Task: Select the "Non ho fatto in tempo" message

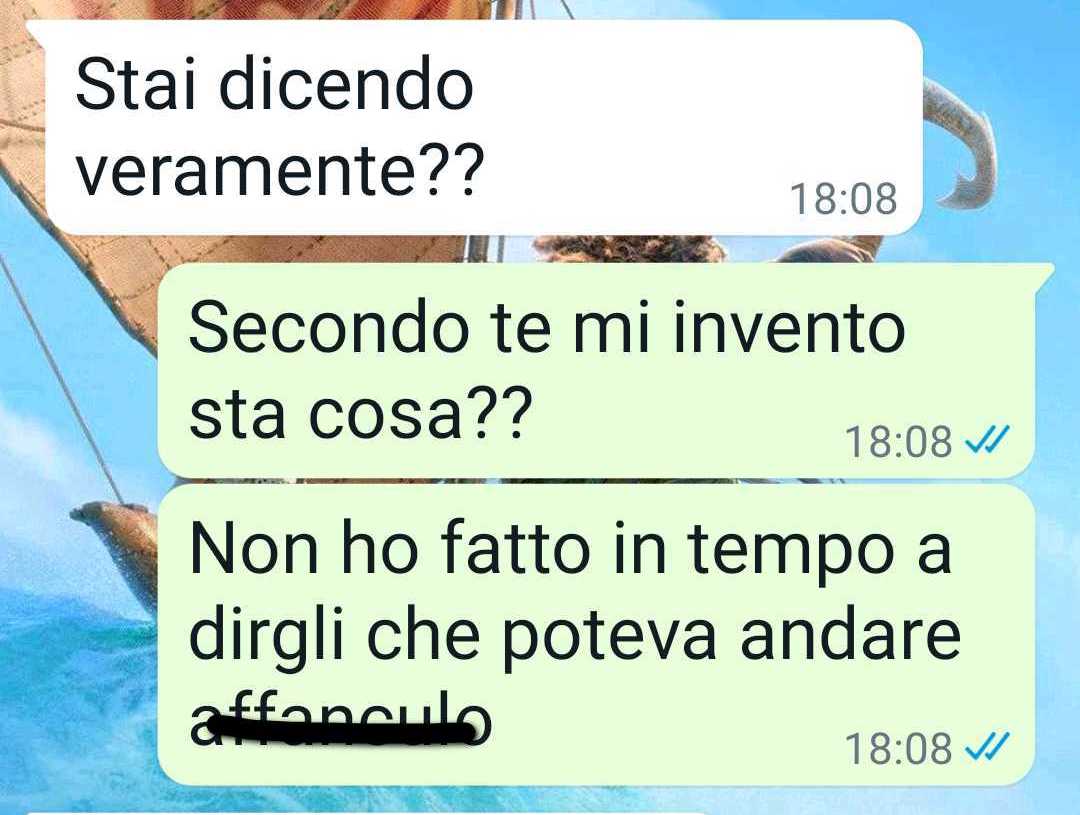Action: pos(596,635)
